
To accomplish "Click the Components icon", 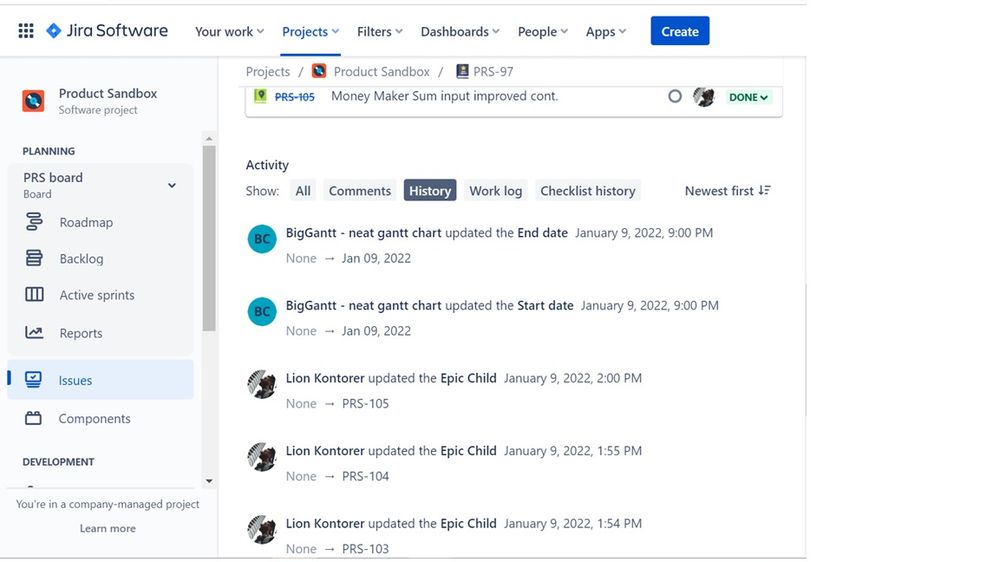I will pos(33,418).
